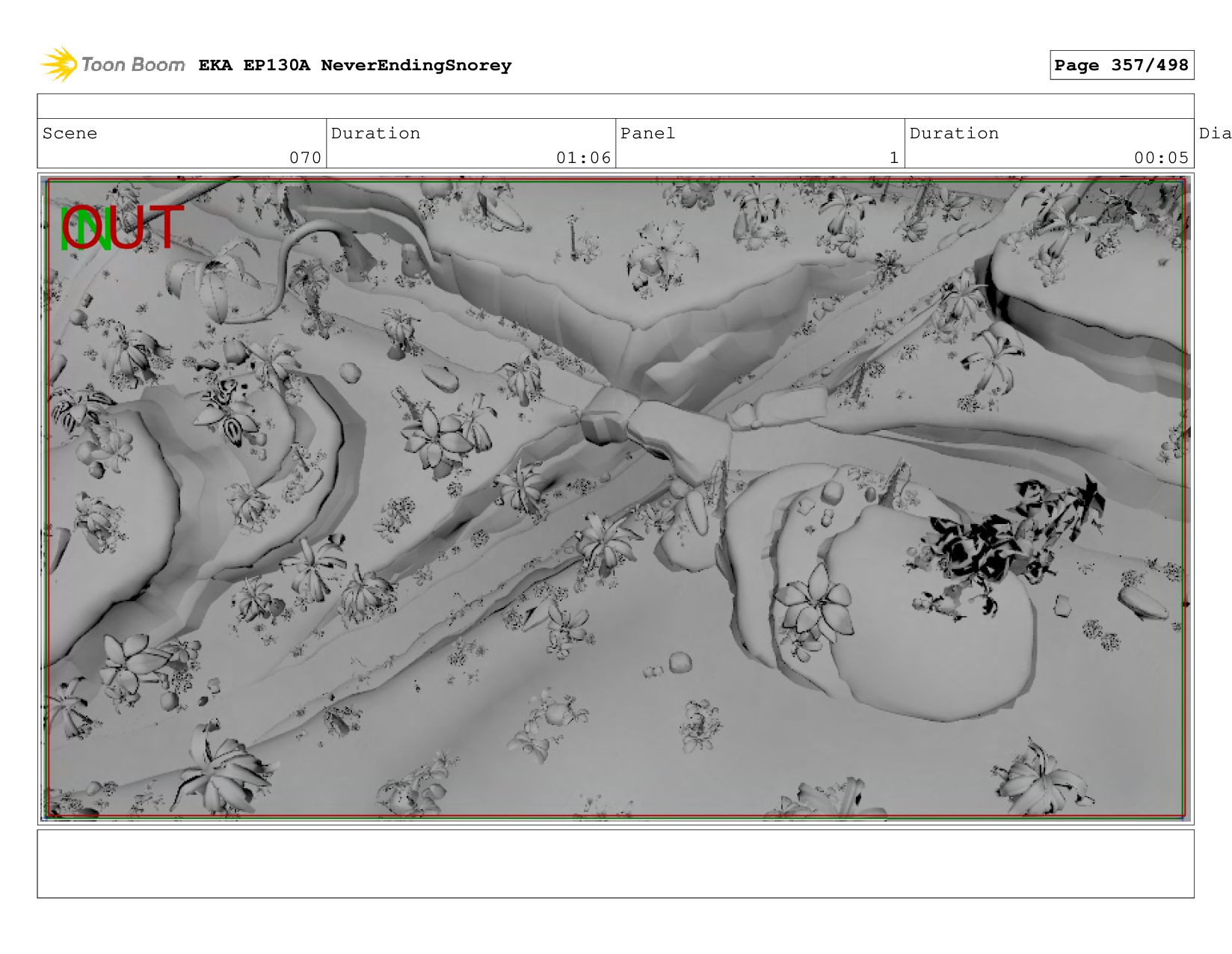Viewport: 1232px width, 954px height.
Task: Click the 'Scene' header label
Action: coord(70,133)
